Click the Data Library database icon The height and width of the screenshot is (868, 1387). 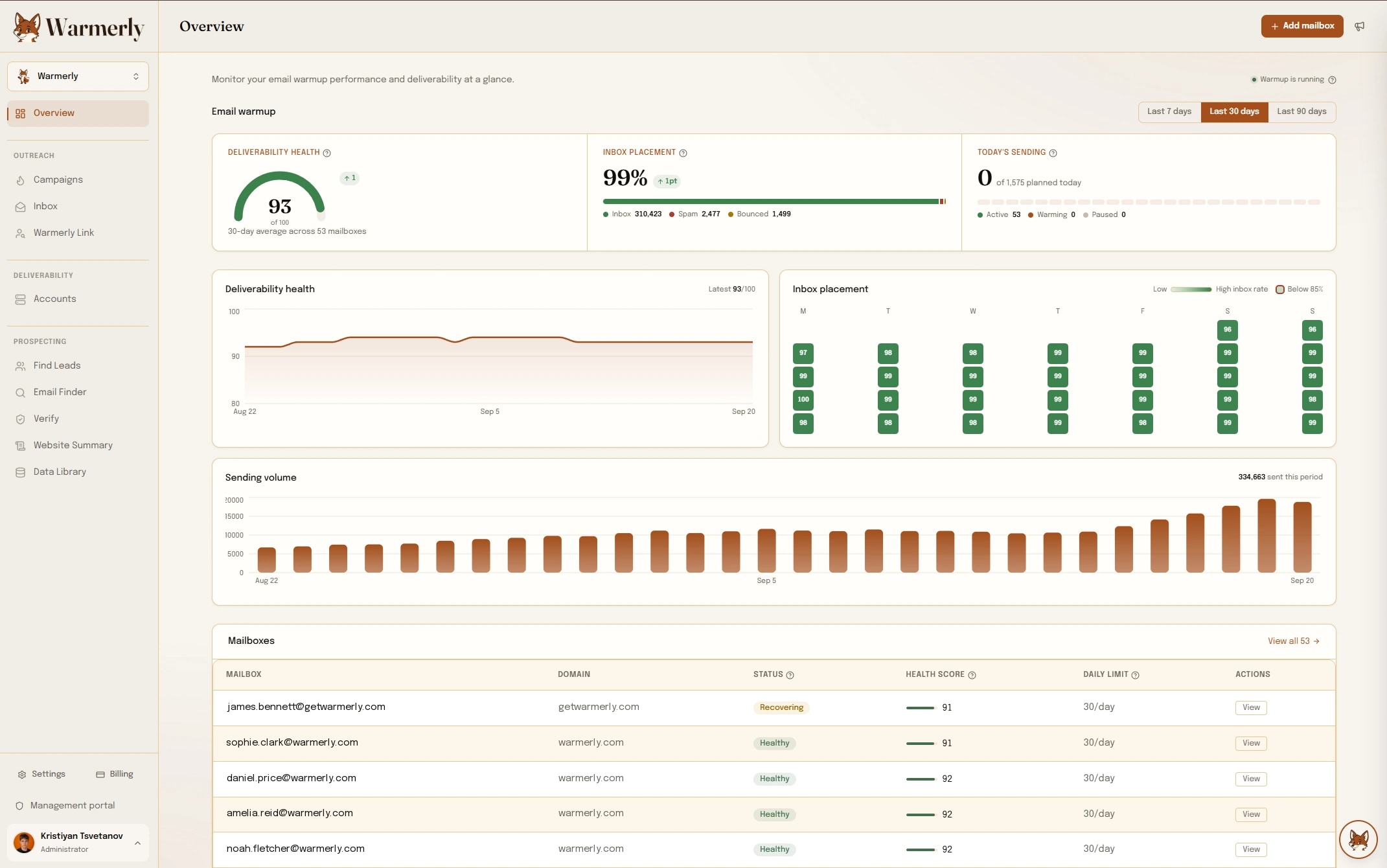point(21,472)
